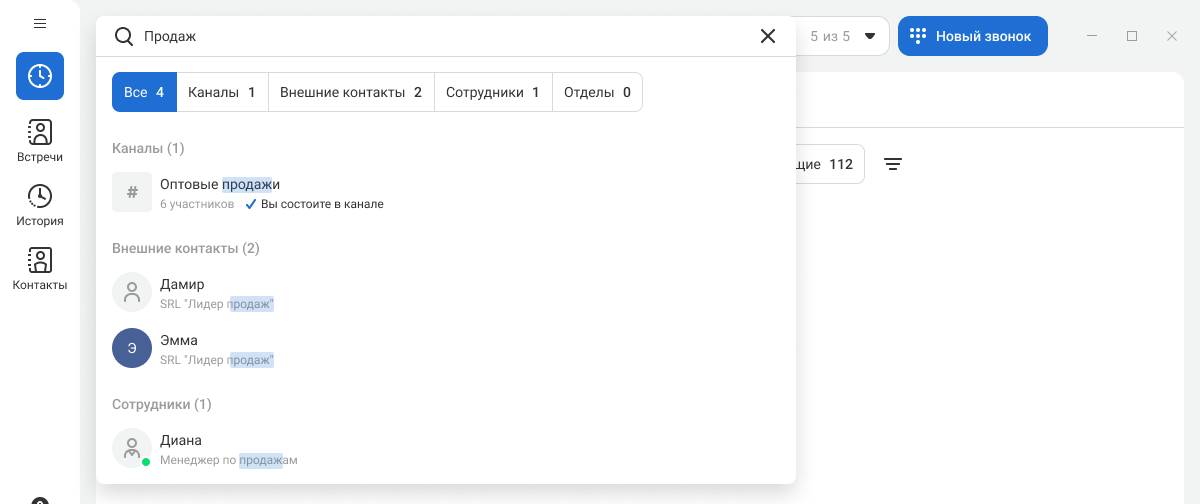The height and width of the screenshot is (504, 1200).
Task: Open the filter list icon
Action: (893, 164)
